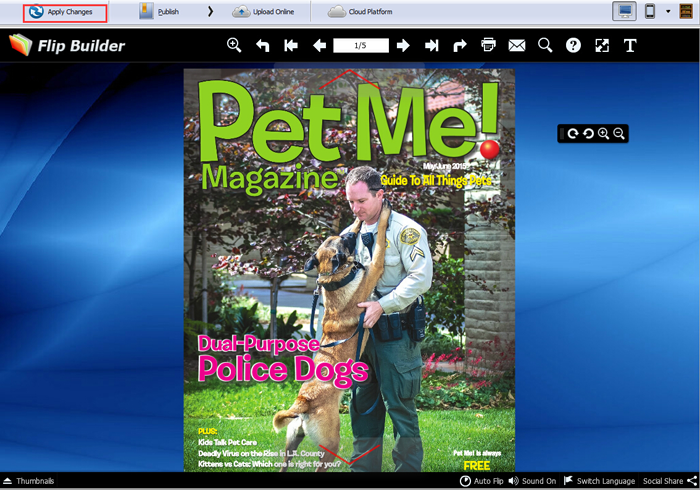Toggle Sound On
This screenshot has height=490, width=700.
tap(532, 481)
